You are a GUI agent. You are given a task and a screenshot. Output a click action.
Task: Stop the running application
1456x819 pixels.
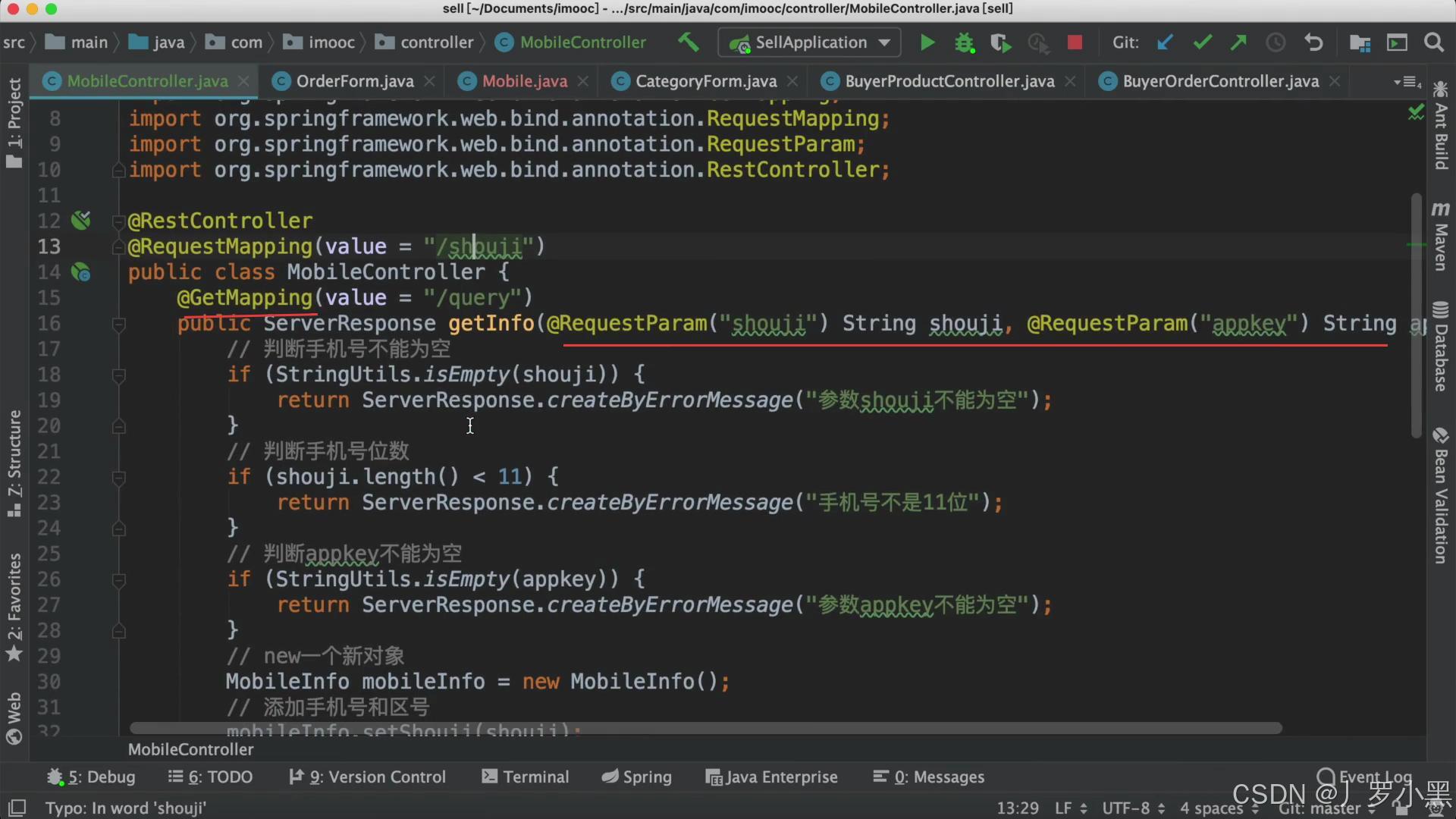click(x=1075, y=42)
